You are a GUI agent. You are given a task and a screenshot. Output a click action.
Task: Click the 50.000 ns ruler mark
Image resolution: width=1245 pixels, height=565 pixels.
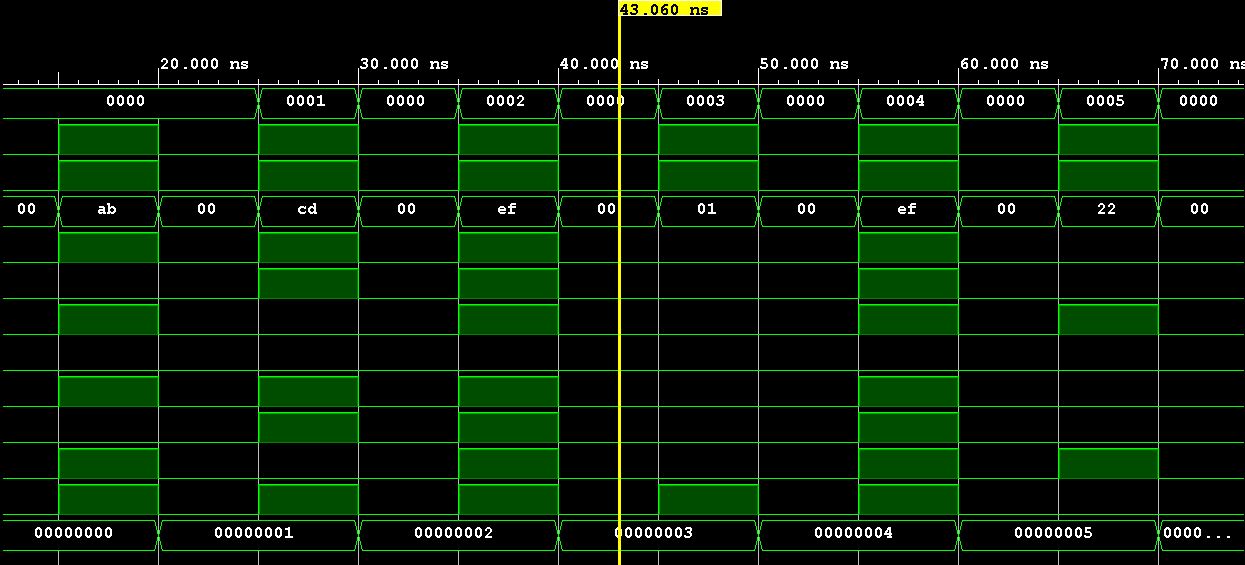click(x=804, y=64)
